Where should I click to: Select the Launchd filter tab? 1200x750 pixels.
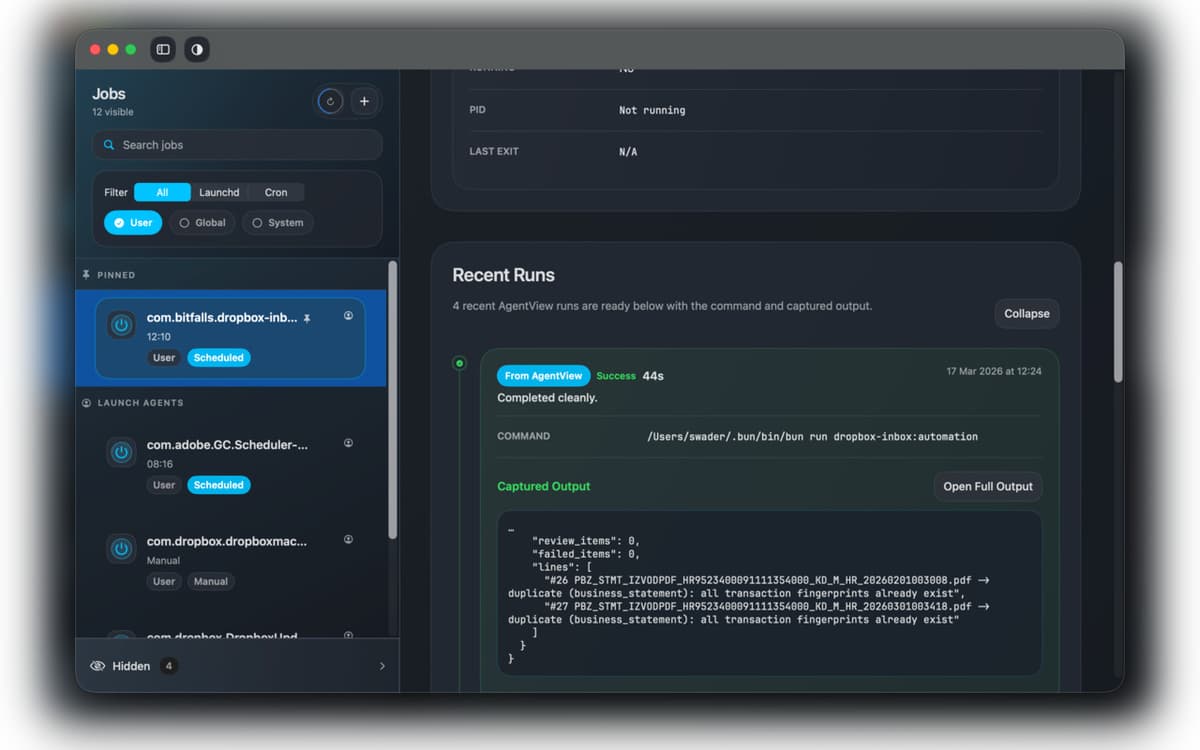coord(219,192)
